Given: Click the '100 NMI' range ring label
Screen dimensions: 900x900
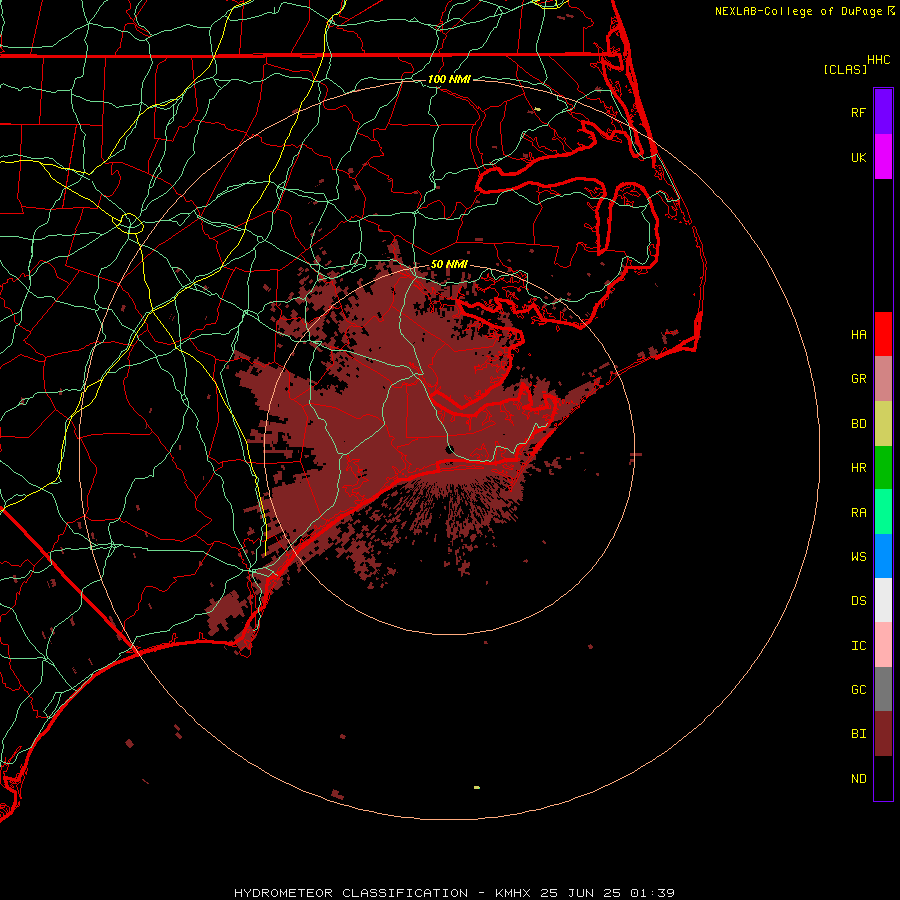Looking at the screenshot, I should point(449,79).
